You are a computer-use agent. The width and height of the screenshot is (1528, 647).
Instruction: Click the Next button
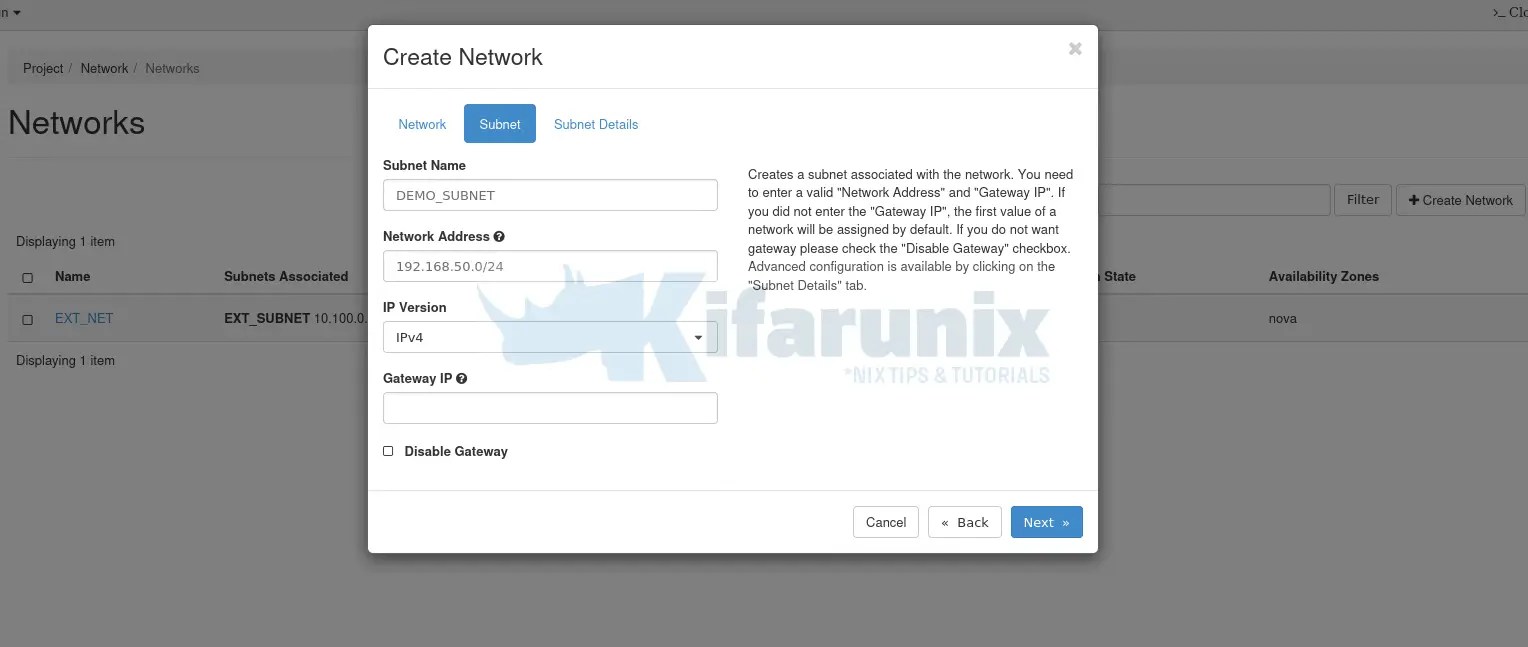(1046, 521)
